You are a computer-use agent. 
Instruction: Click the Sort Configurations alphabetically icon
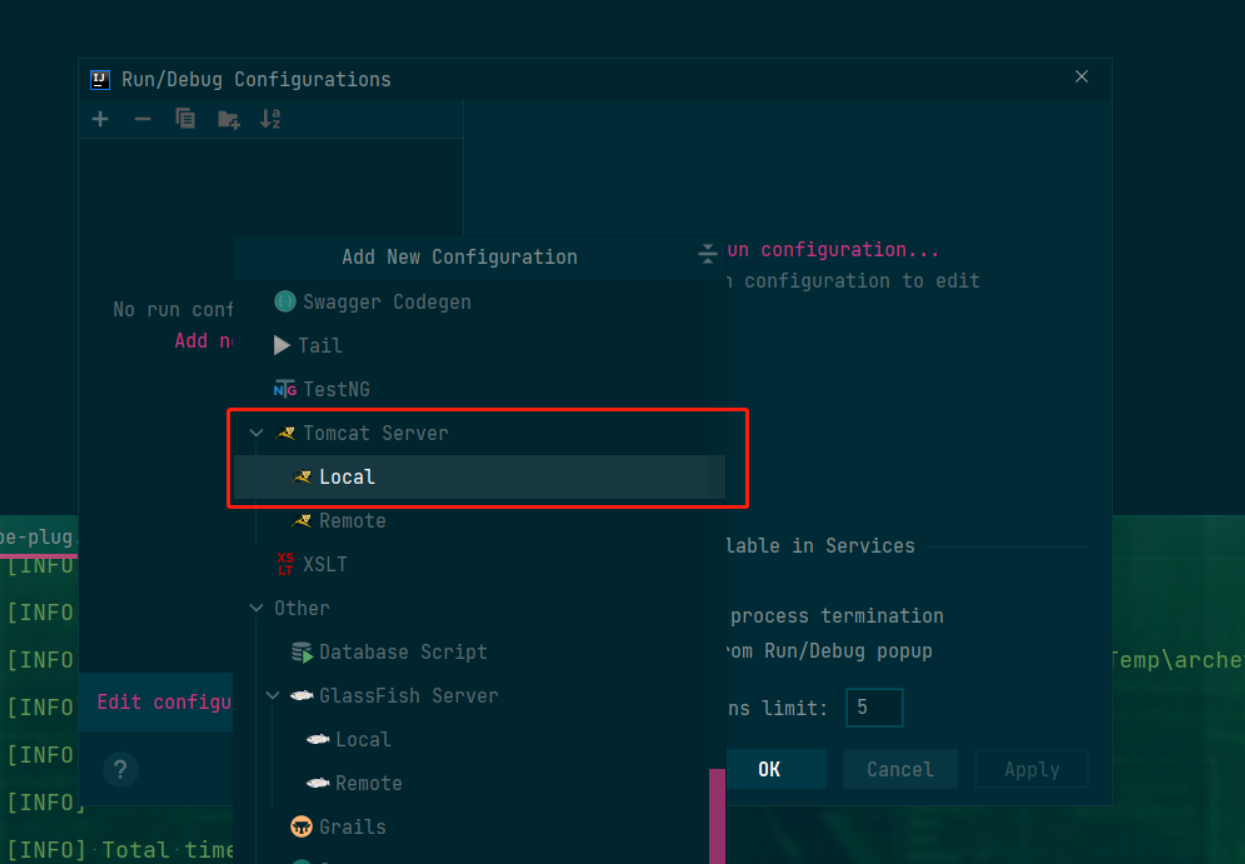tap(271, 119)
